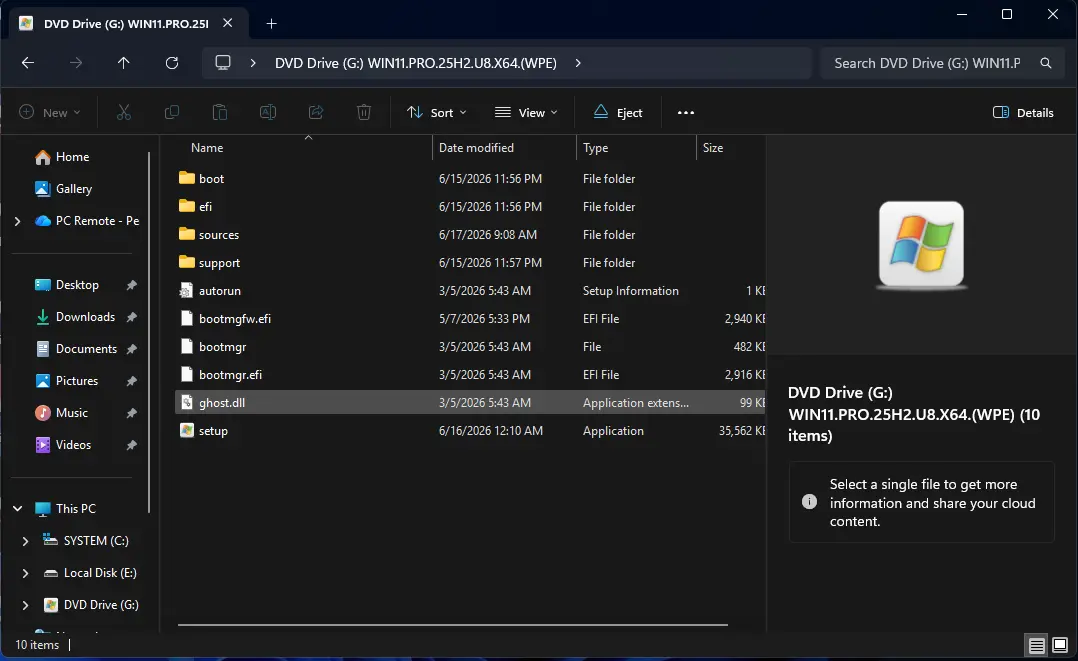The height and width of the screenshot is (661, 1078).
Task: Toggle the Details pane button
Action: click(1023, 112)
